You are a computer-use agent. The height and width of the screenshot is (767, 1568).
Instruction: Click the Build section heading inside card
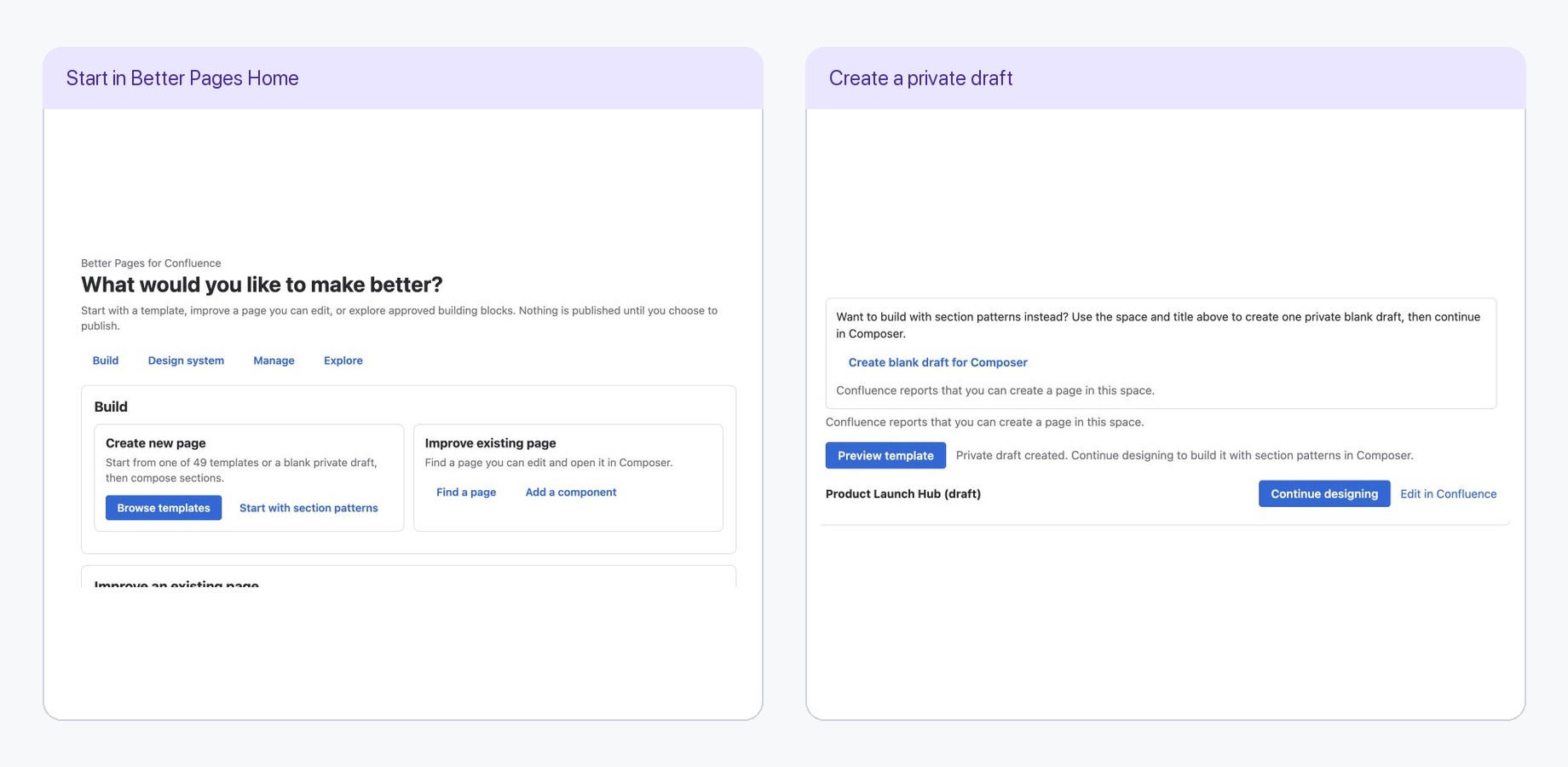[111, 407]
